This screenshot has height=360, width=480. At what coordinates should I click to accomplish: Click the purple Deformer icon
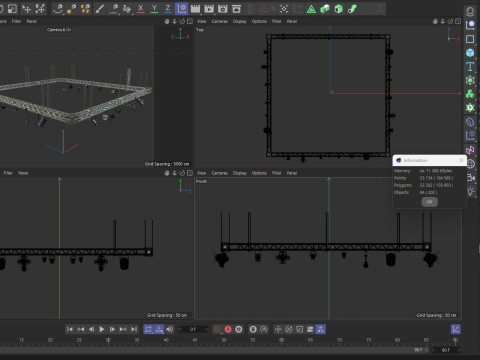470,122
